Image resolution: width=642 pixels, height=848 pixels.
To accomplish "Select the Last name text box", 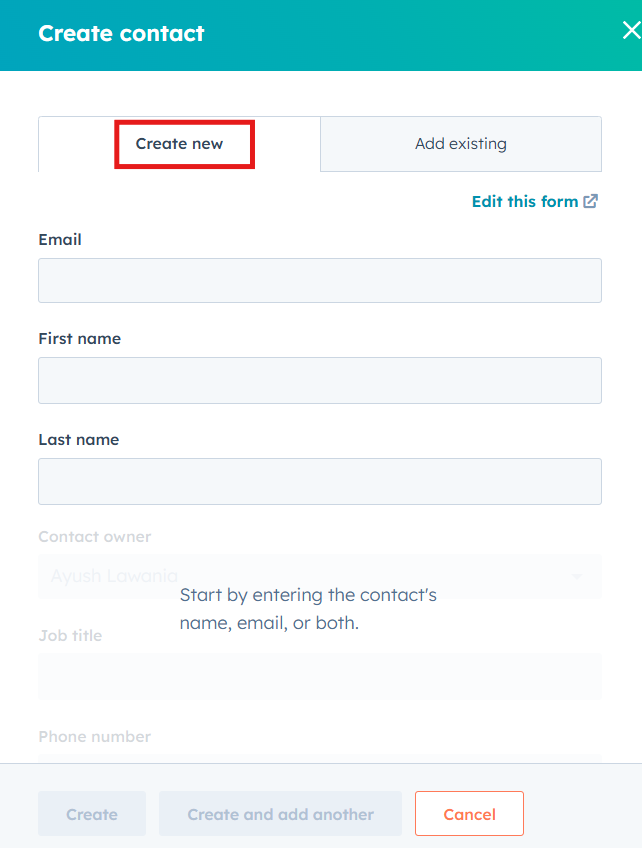I will pos(319,481).
